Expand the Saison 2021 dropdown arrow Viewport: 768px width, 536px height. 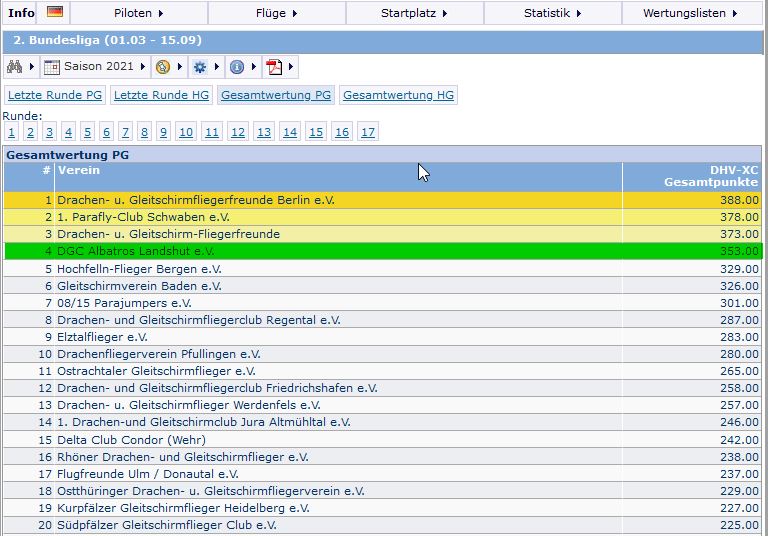coord(143,67)
